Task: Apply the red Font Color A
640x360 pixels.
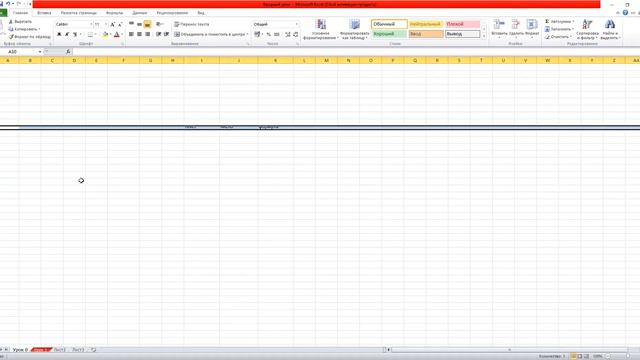Action: pos(117,34)
